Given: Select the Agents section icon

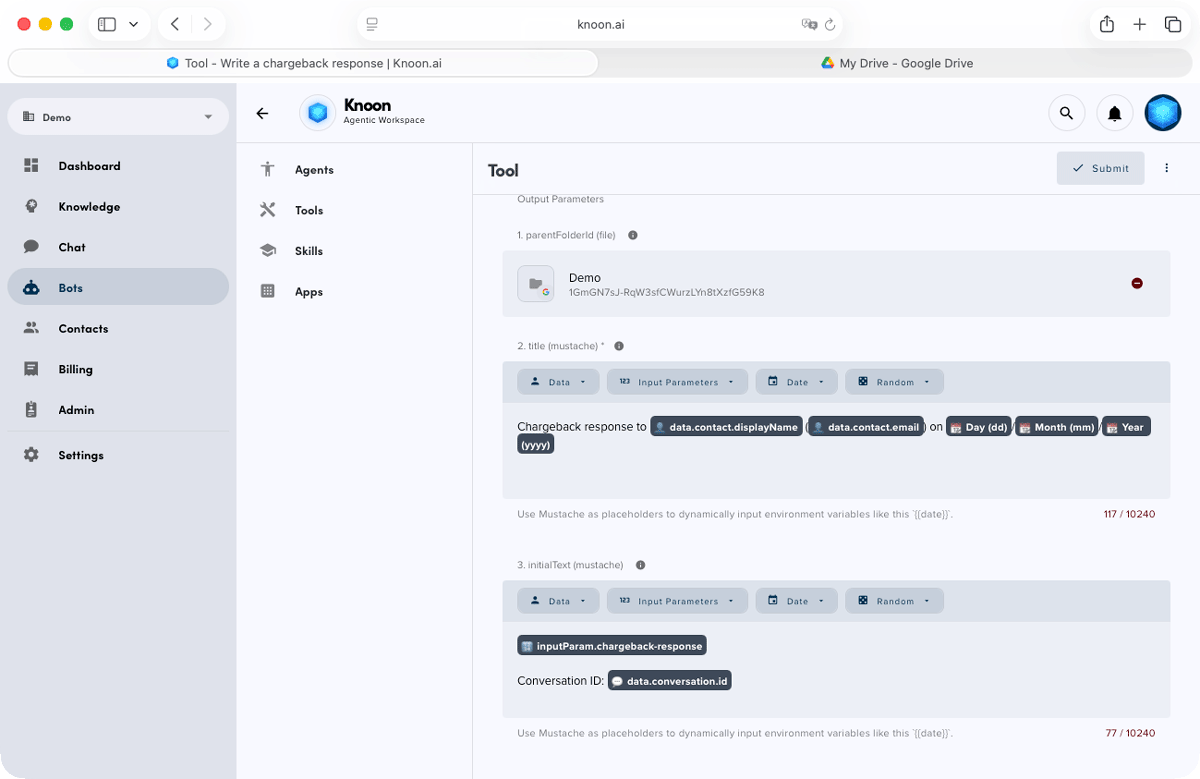Looking at the screenshot, I should tap(267, 169).
